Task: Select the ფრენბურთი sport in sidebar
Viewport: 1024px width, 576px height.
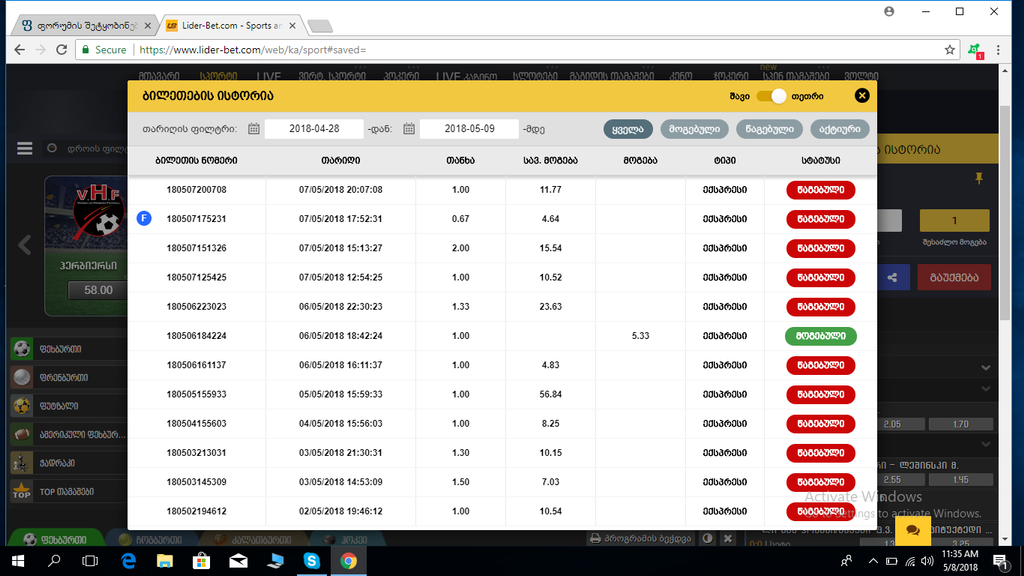Action: pos(69,377)
